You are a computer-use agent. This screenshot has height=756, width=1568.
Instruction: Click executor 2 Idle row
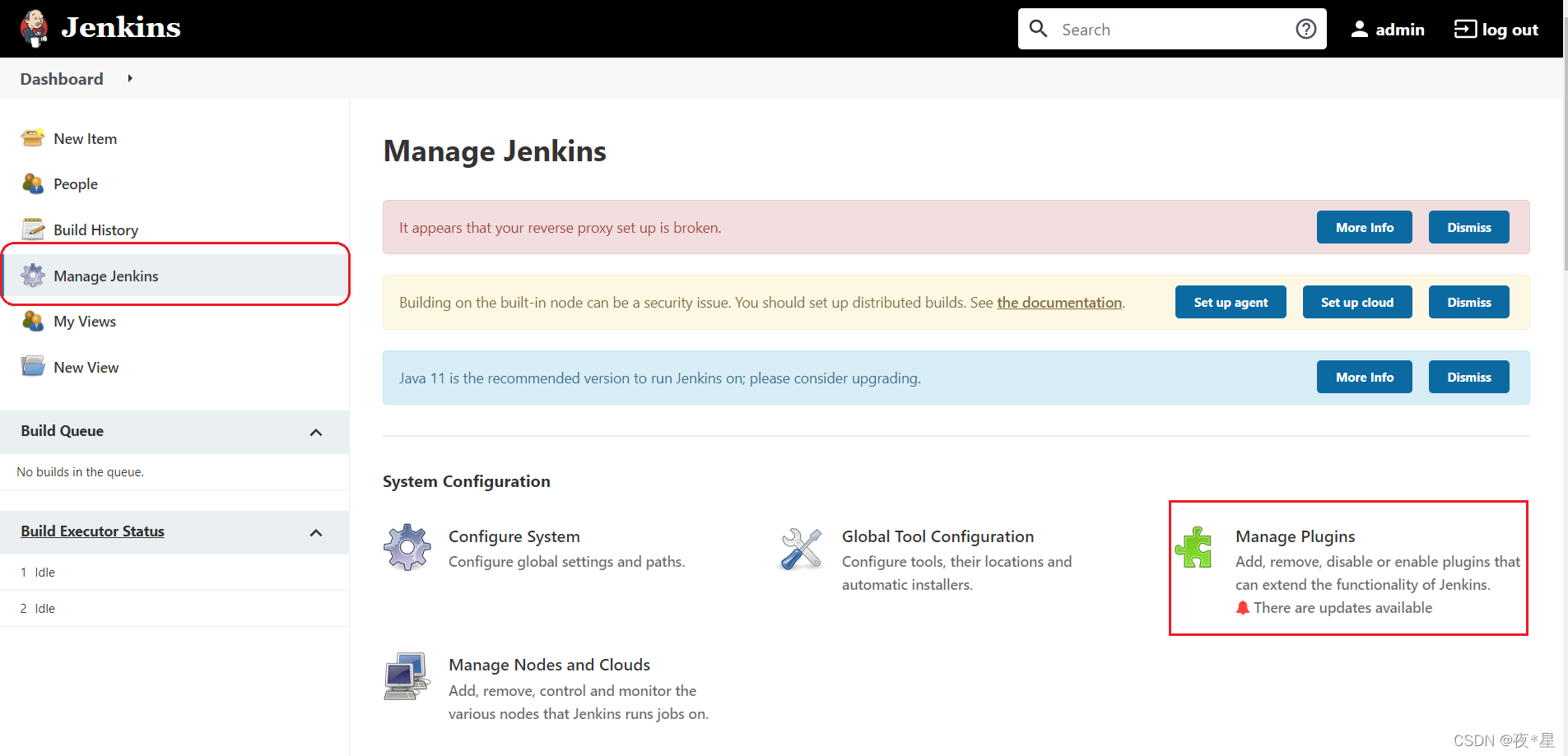click(x=174, y=609)
